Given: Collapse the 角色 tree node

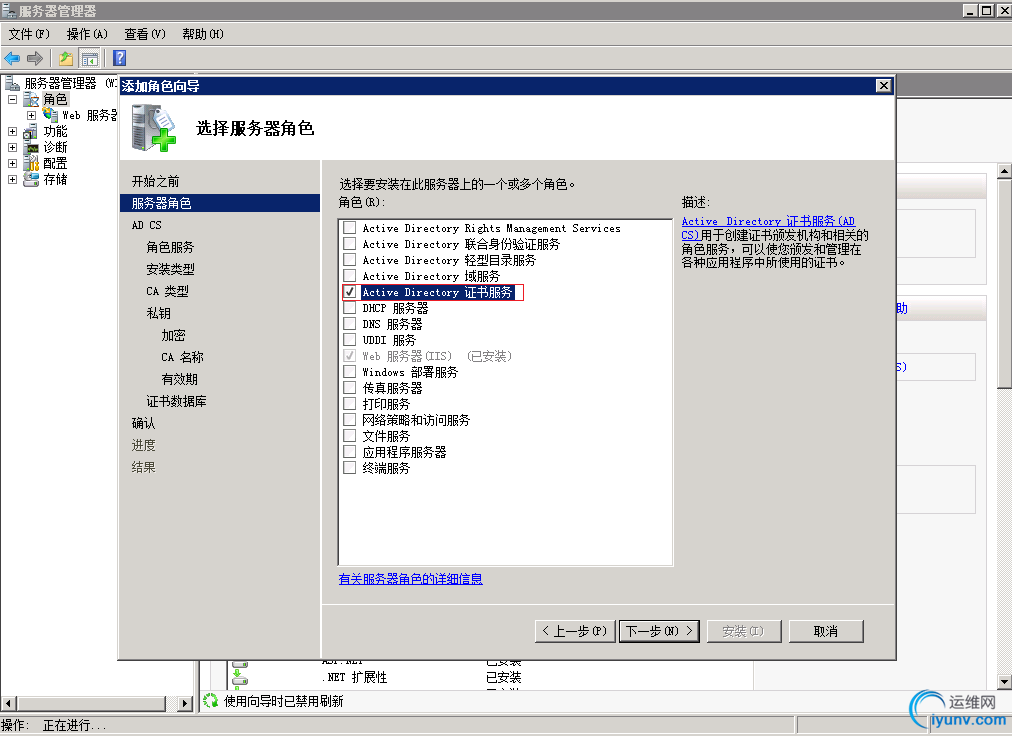Looking at the screenshot, I should pyautogui.click(x=12, y=98).
